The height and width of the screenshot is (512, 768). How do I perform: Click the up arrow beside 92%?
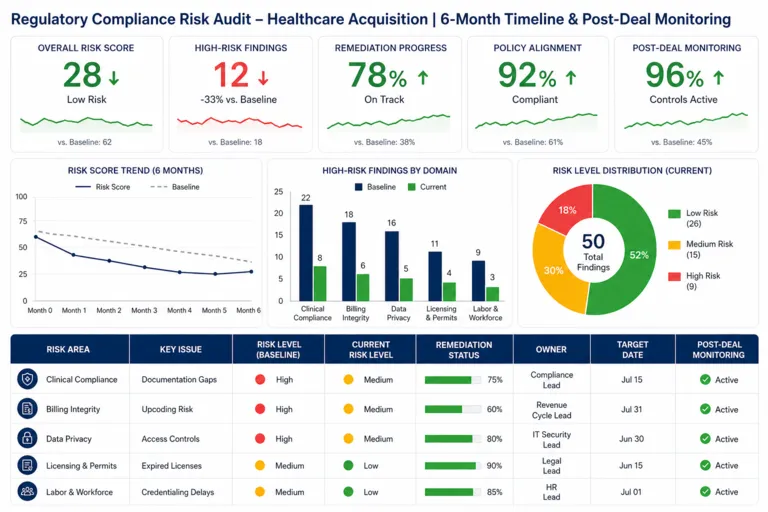tap(571, 77)
